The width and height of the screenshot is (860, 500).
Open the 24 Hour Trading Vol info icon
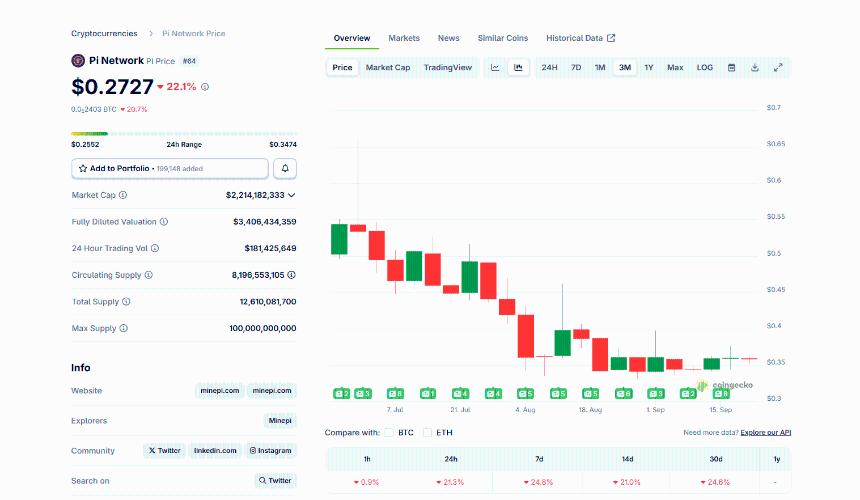tap(155, 248)
